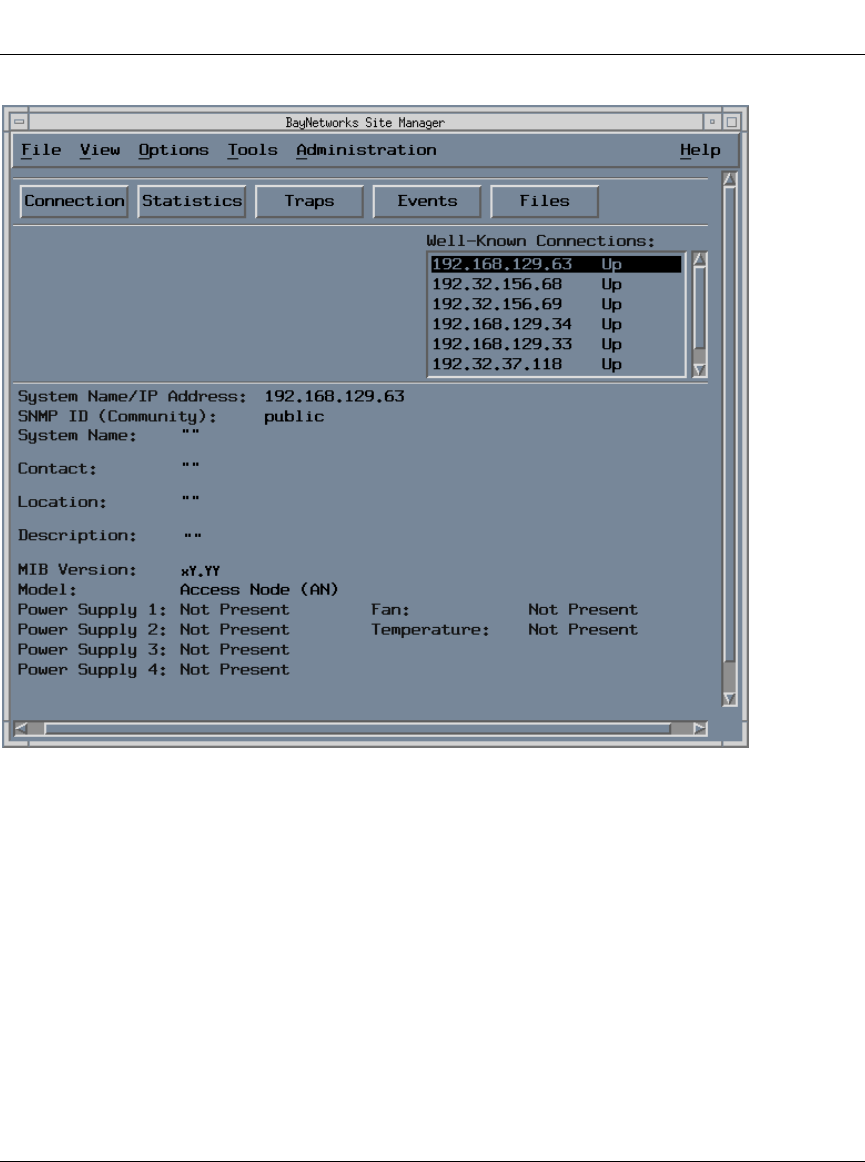The height and width of the screenshot is (1162, 865).
Task: Click Power Supply 1 Not Present status
Action: (235, 610)
